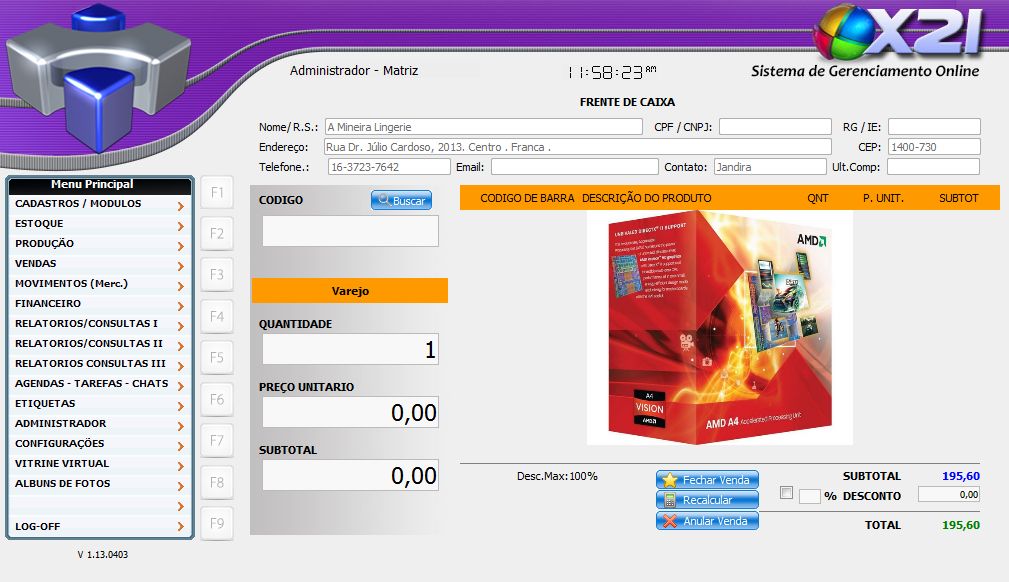This screenshot has height=582, width=1009.
Task: Click the calculator icon on Recalcular
Action: tap(670, 500)
